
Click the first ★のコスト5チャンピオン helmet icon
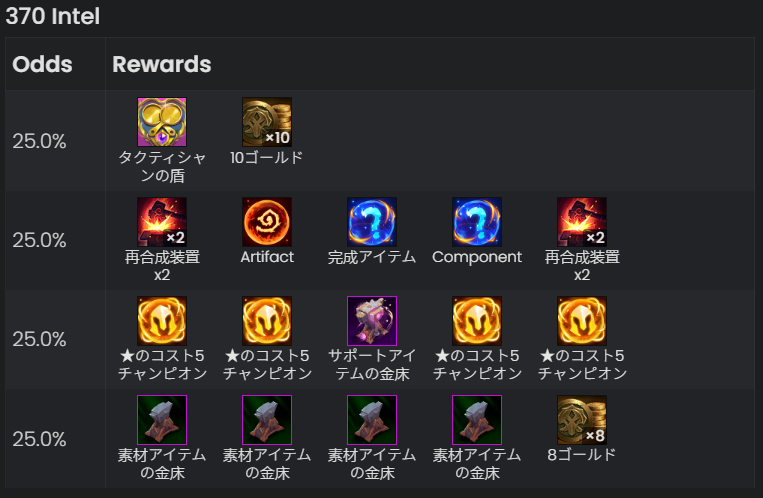pyautogui.click(x=162, y=321)
